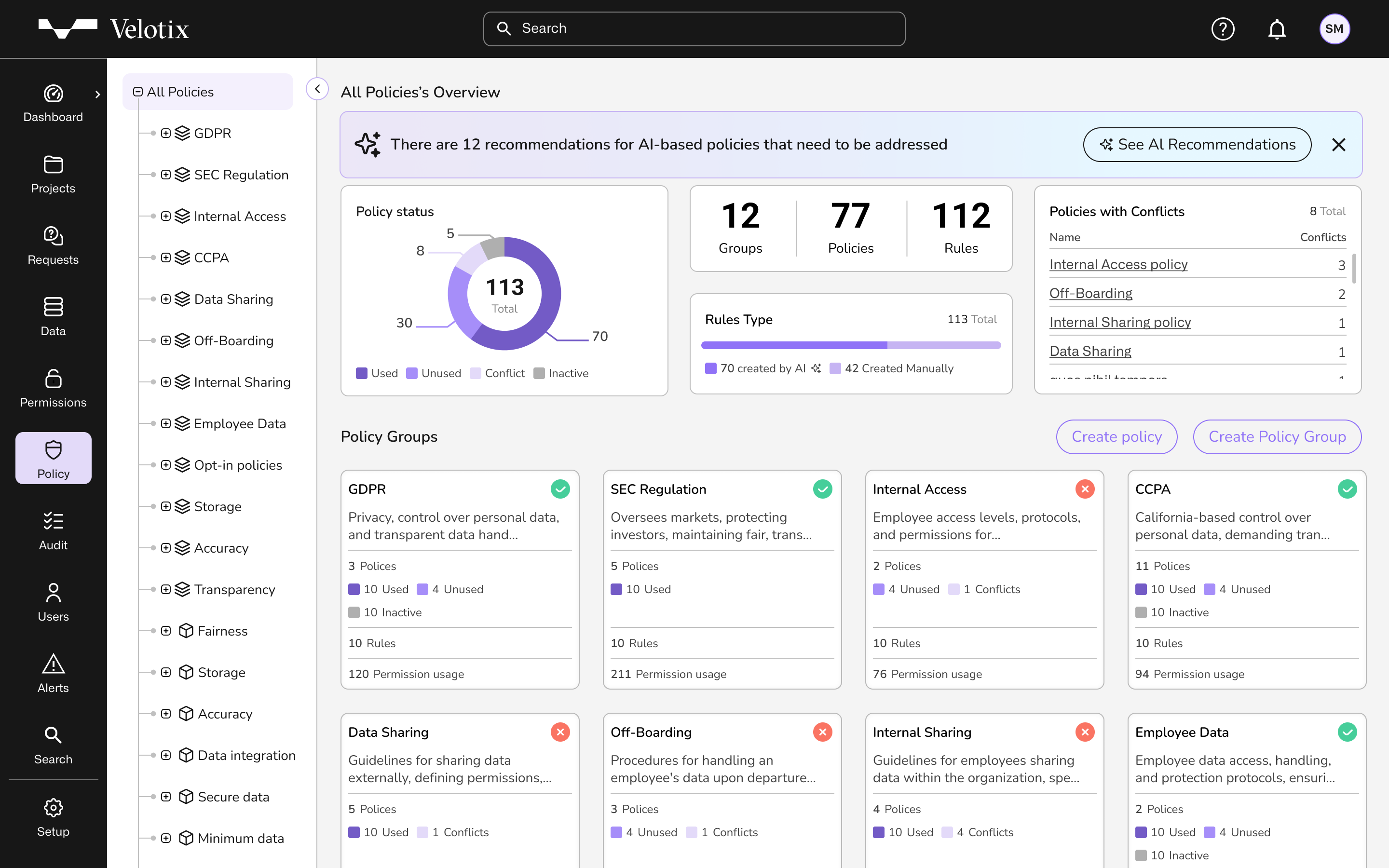This screenshot has height=868, width=1389.
Task: Open the Policy menu in the sidebar
Action: tap(53, 458)
